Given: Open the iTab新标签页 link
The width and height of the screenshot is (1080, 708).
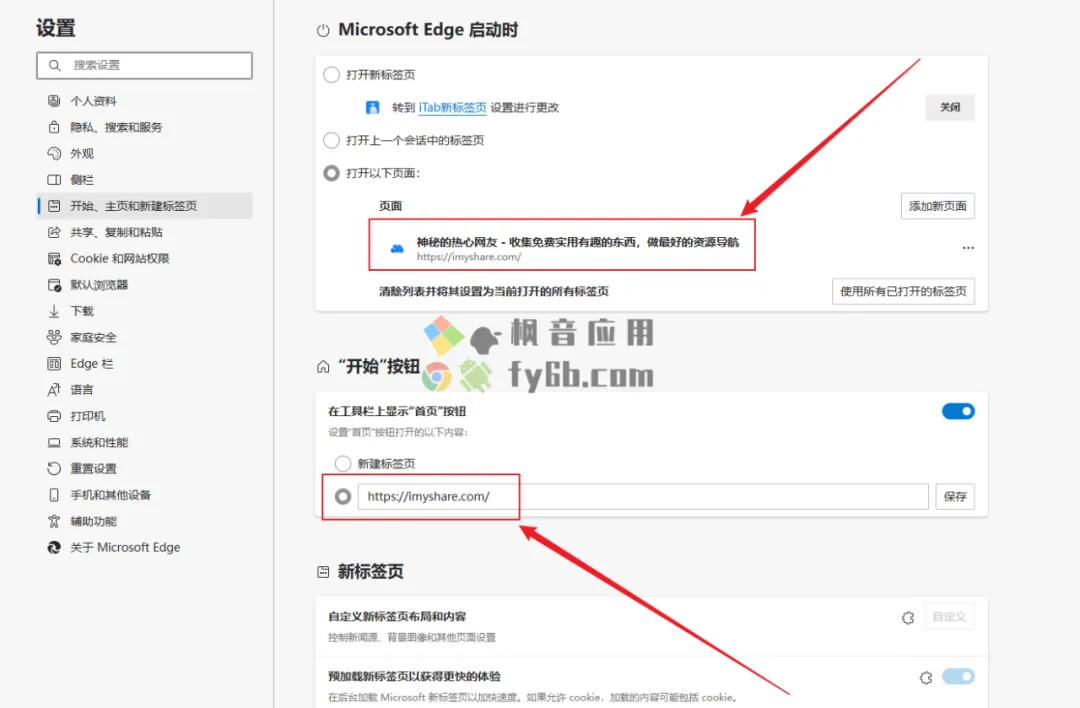Looking at the screenshot, I should click(x=453, y=107).
